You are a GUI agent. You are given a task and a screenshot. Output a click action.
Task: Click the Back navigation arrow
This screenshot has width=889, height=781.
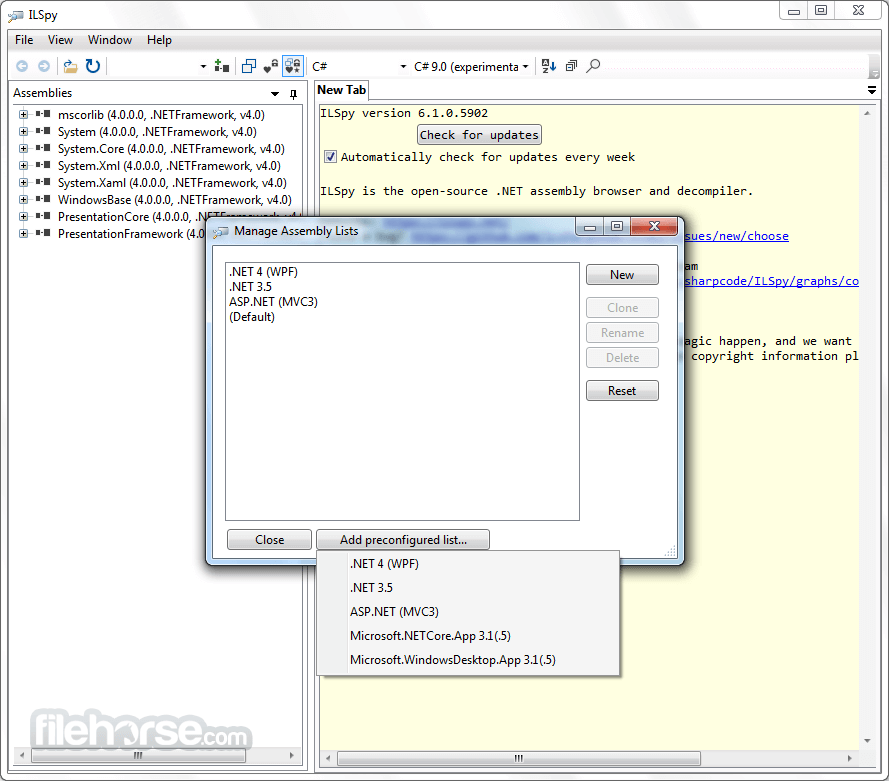tap(22, 66)
